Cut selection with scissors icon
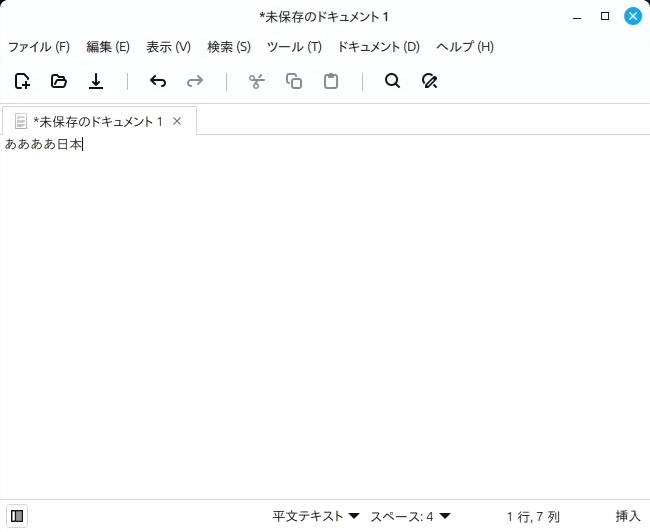The height and width of the screenshot is (532, 650). [x=256, y=81]
